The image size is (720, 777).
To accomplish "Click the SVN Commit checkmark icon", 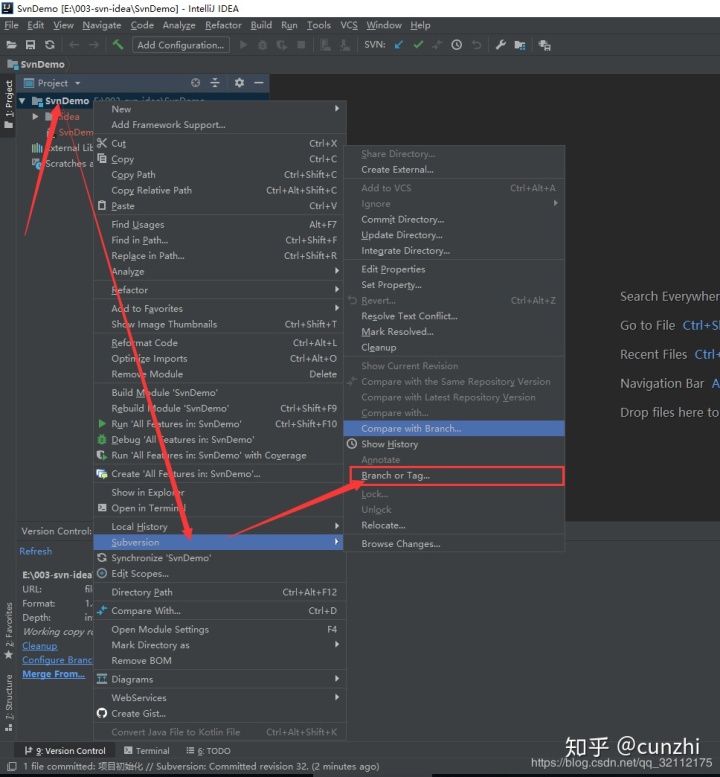I will 418,45.
